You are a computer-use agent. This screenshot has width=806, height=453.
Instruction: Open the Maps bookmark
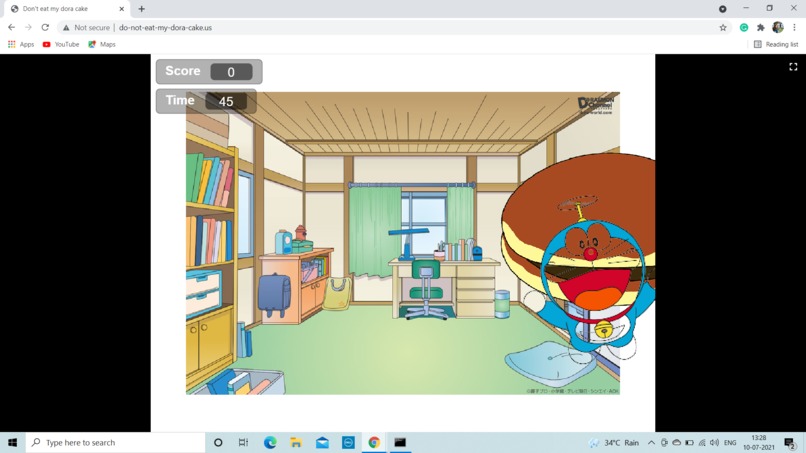[x=102, y=44]
